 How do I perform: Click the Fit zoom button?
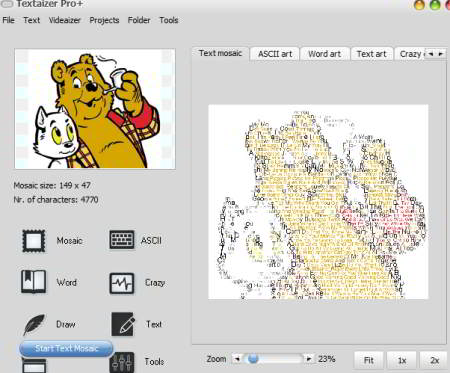[x=369, y=360]
